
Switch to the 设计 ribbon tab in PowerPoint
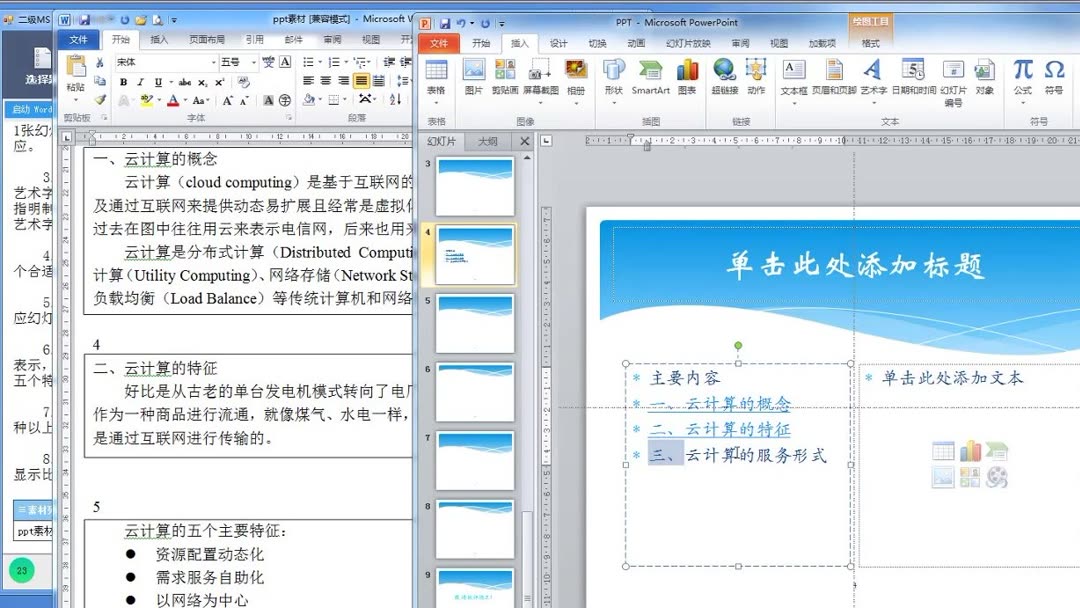coord(558,43)
